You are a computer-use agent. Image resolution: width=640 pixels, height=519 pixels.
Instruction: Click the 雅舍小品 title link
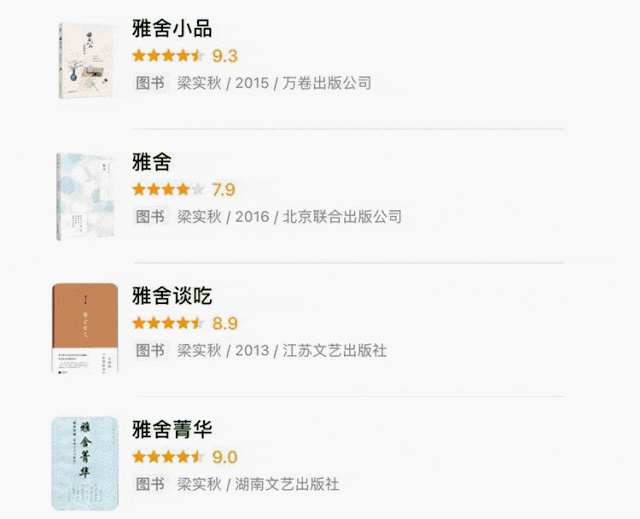(x=172, y=28)
